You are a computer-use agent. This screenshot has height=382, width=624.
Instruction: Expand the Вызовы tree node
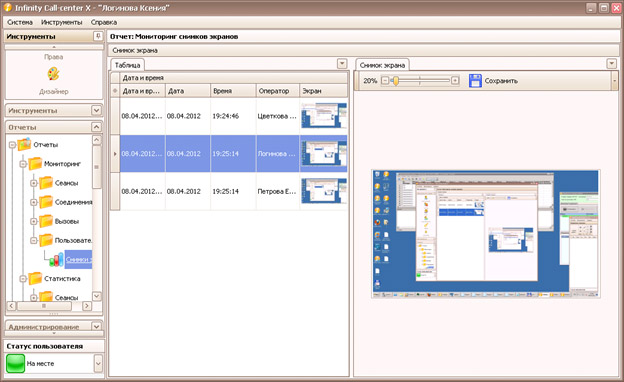click(x=34, y=221)
